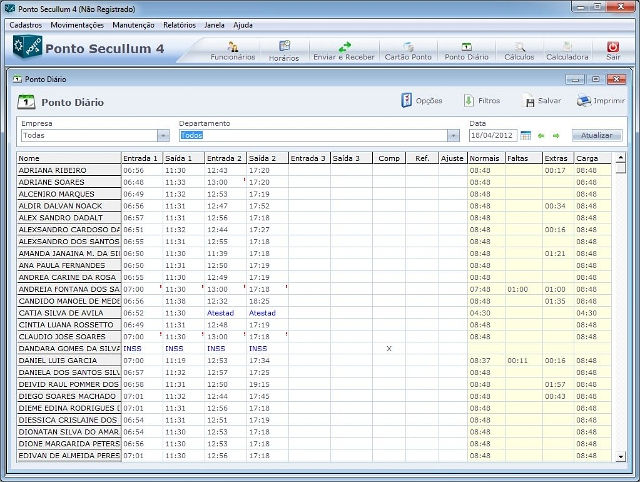Click the Imprimir printer icon
The height and width of the screenshot is (482, 640).
[584, 100]
